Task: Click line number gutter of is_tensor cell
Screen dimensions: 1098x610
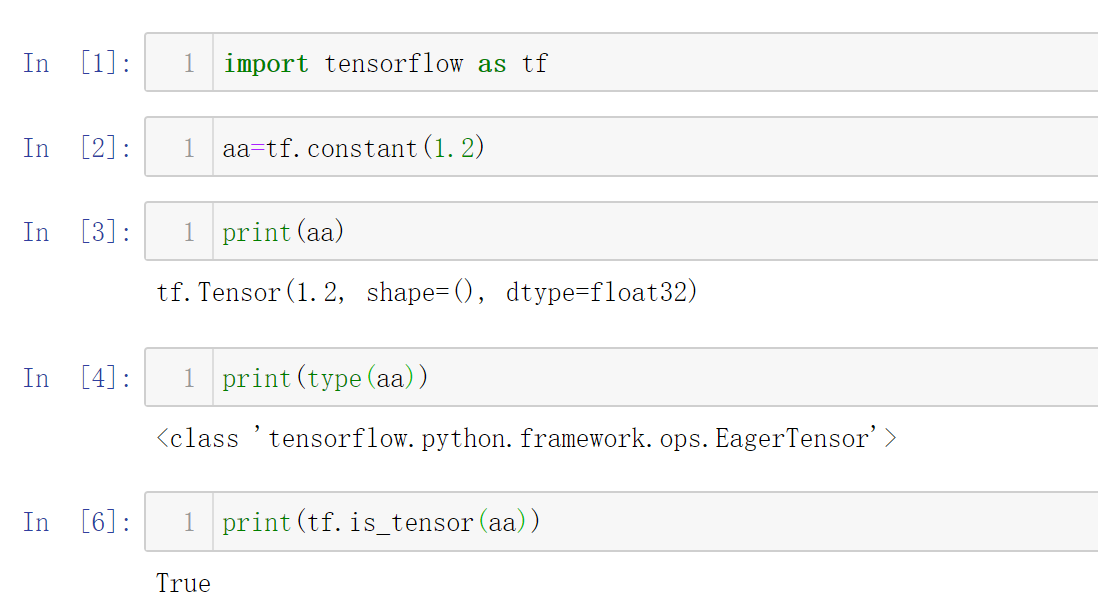Action: (179, 522)
